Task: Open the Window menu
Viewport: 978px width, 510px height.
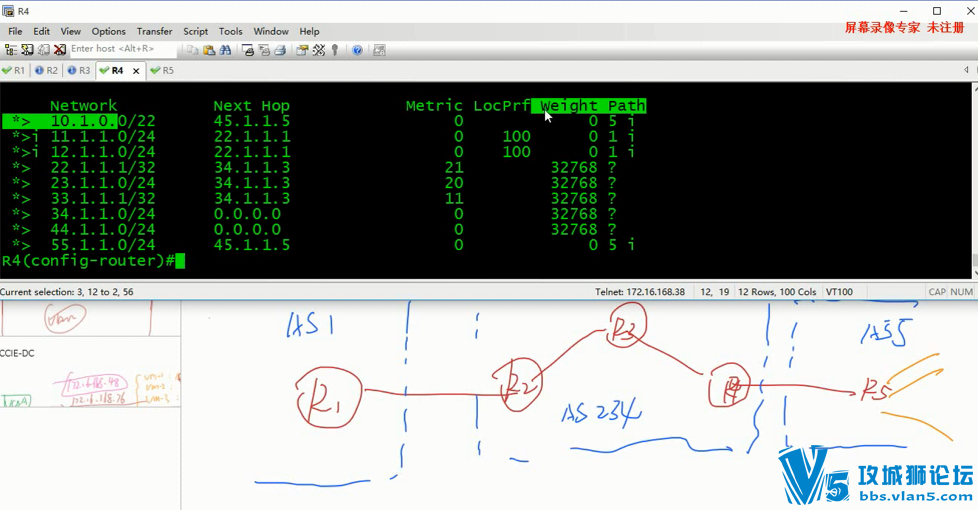Action: [271, 31]
